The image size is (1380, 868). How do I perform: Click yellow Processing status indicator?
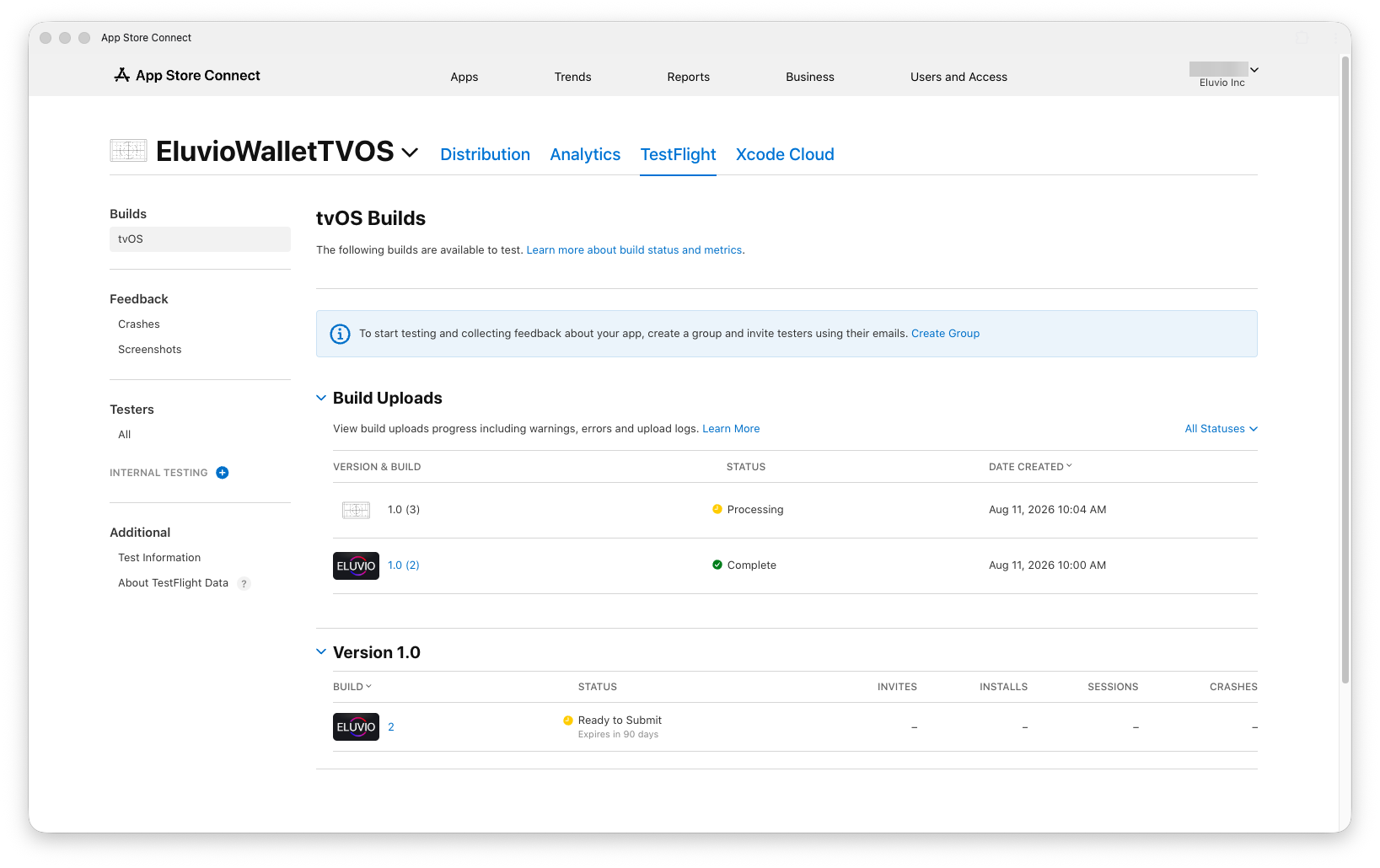click(x=717, y=509)
